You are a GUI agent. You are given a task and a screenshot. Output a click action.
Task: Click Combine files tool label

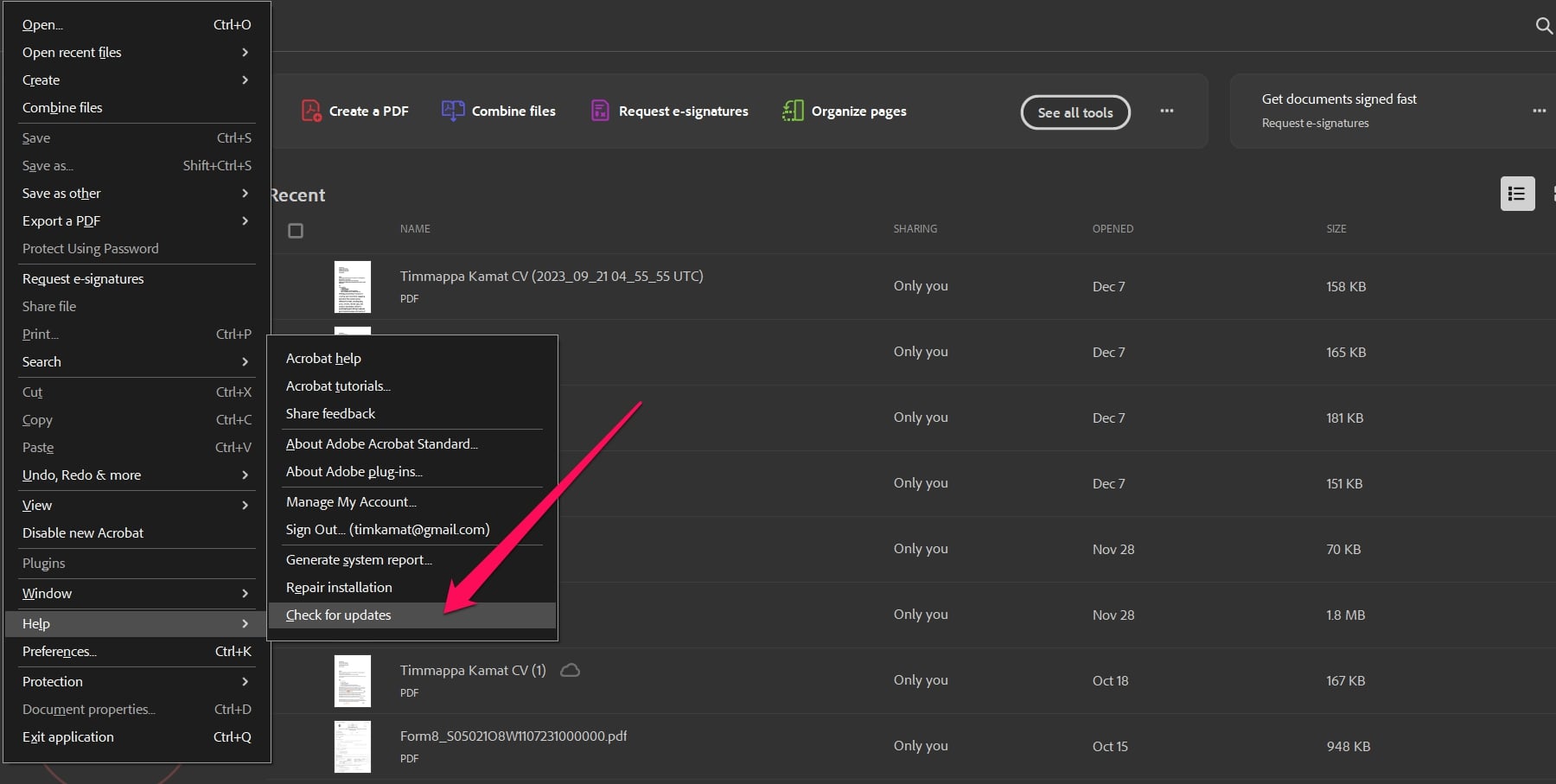coord(513,111)
